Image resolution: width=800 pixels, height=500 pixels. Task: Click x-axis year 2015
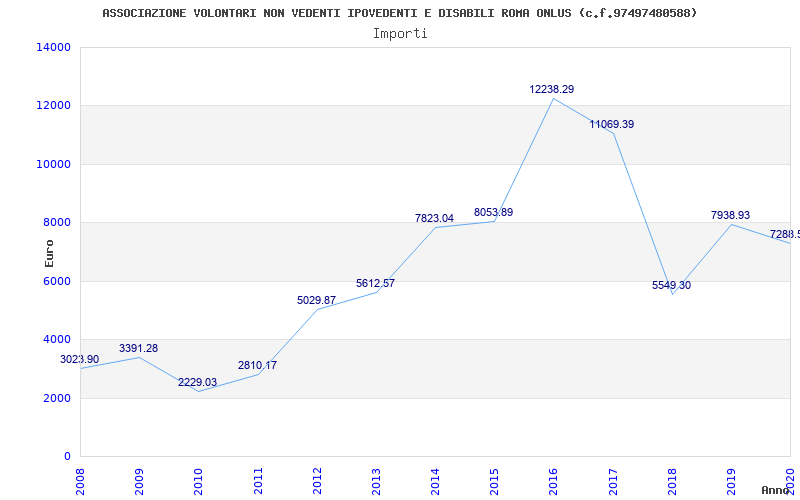pos(495,481)
